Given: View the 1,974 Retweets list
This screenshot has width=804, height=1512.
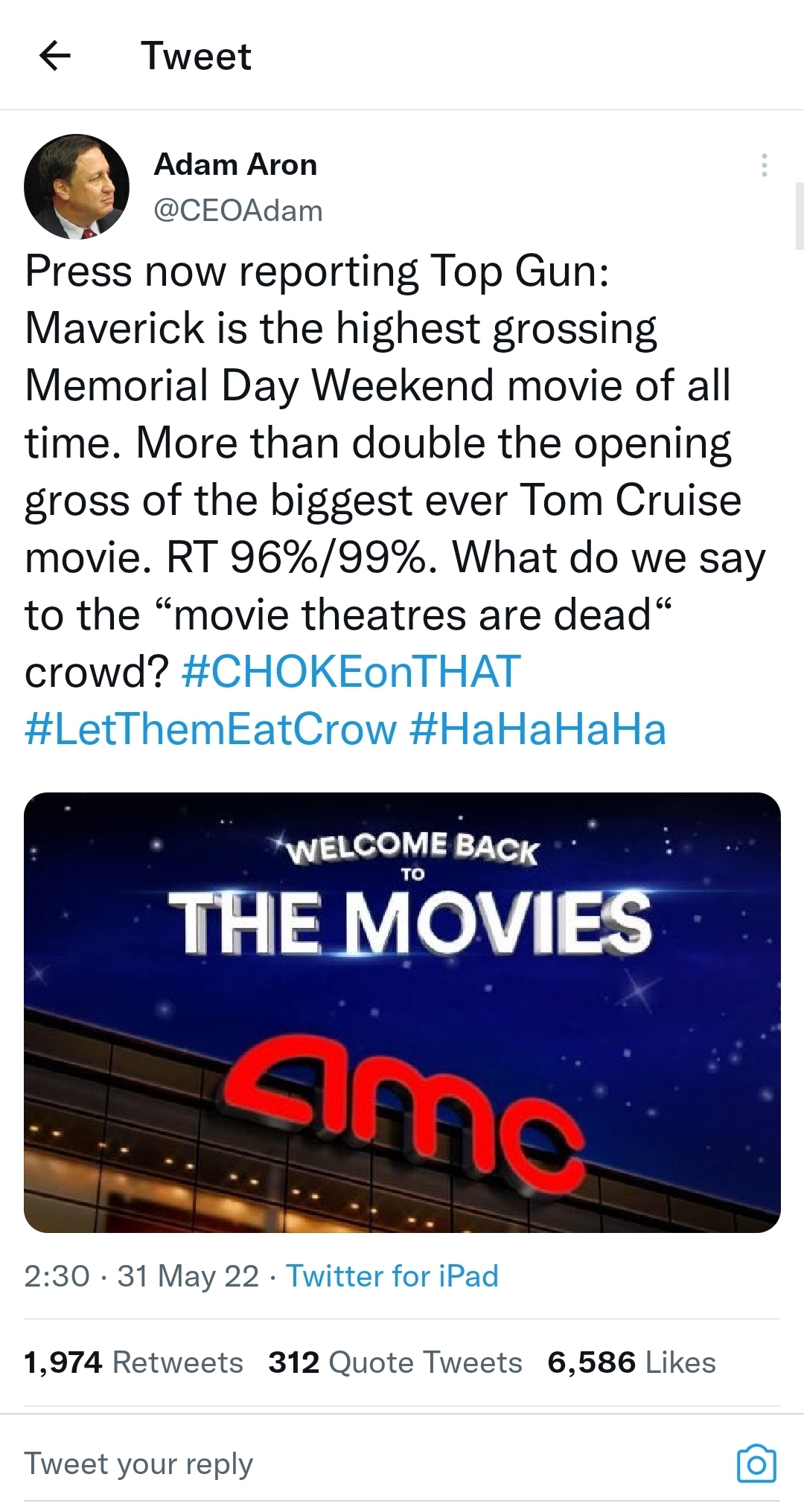Looking at the screenshot, I should [134, 1362].
